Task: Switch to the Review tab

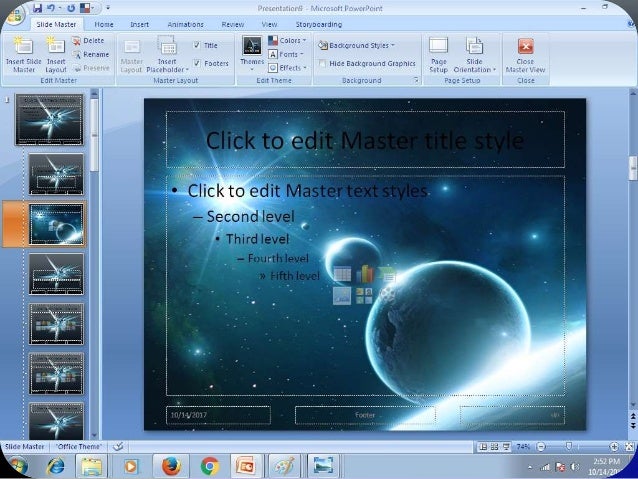Action: coord(233,24)
